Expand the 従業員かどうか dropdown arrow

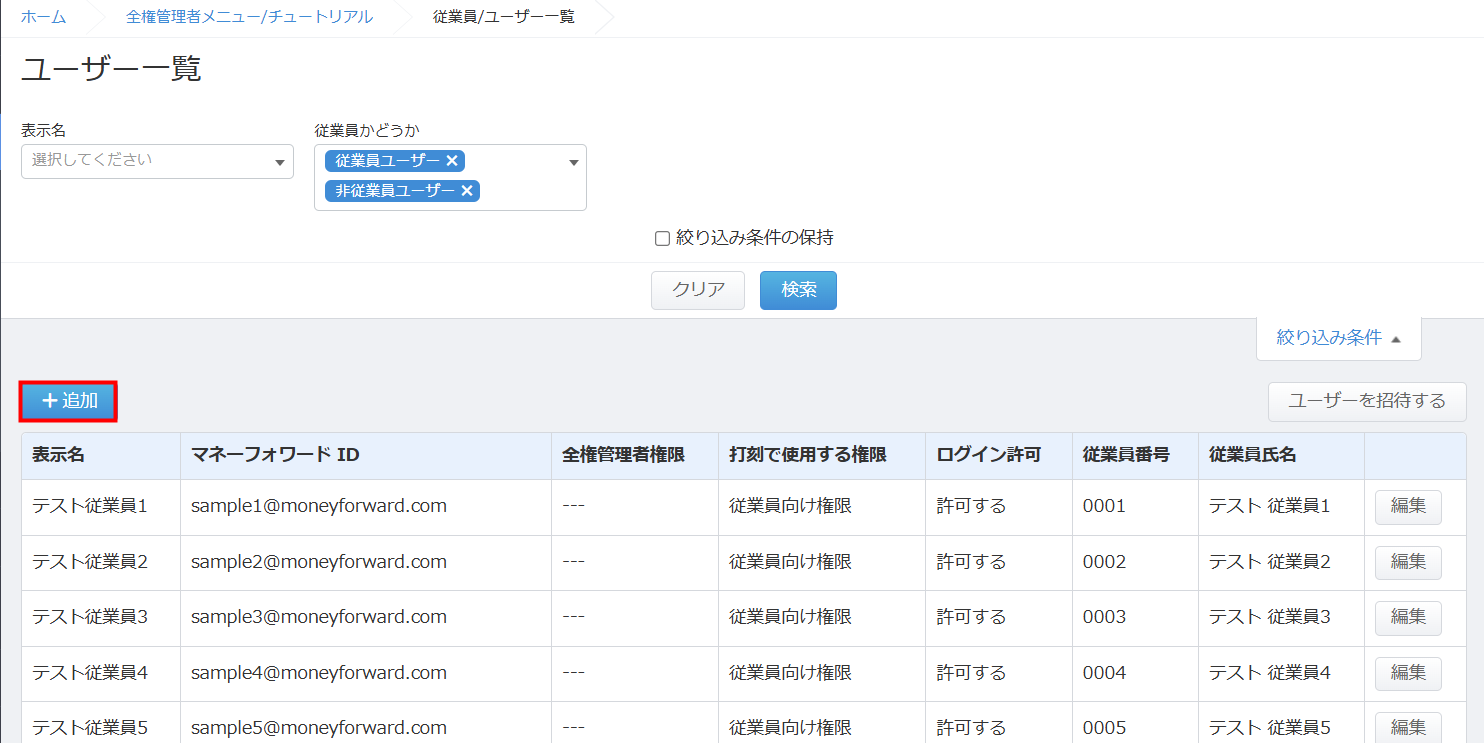(574, 163)
